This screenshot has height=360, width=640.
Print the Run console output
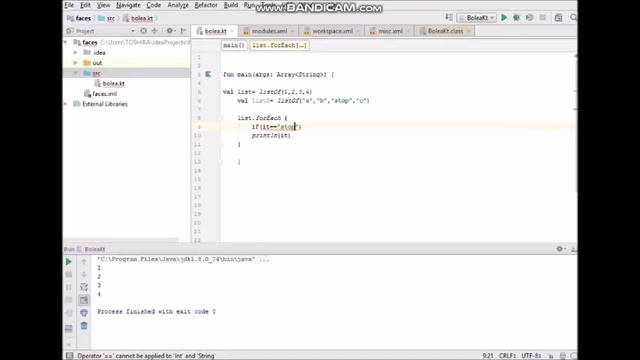point(84,313)
